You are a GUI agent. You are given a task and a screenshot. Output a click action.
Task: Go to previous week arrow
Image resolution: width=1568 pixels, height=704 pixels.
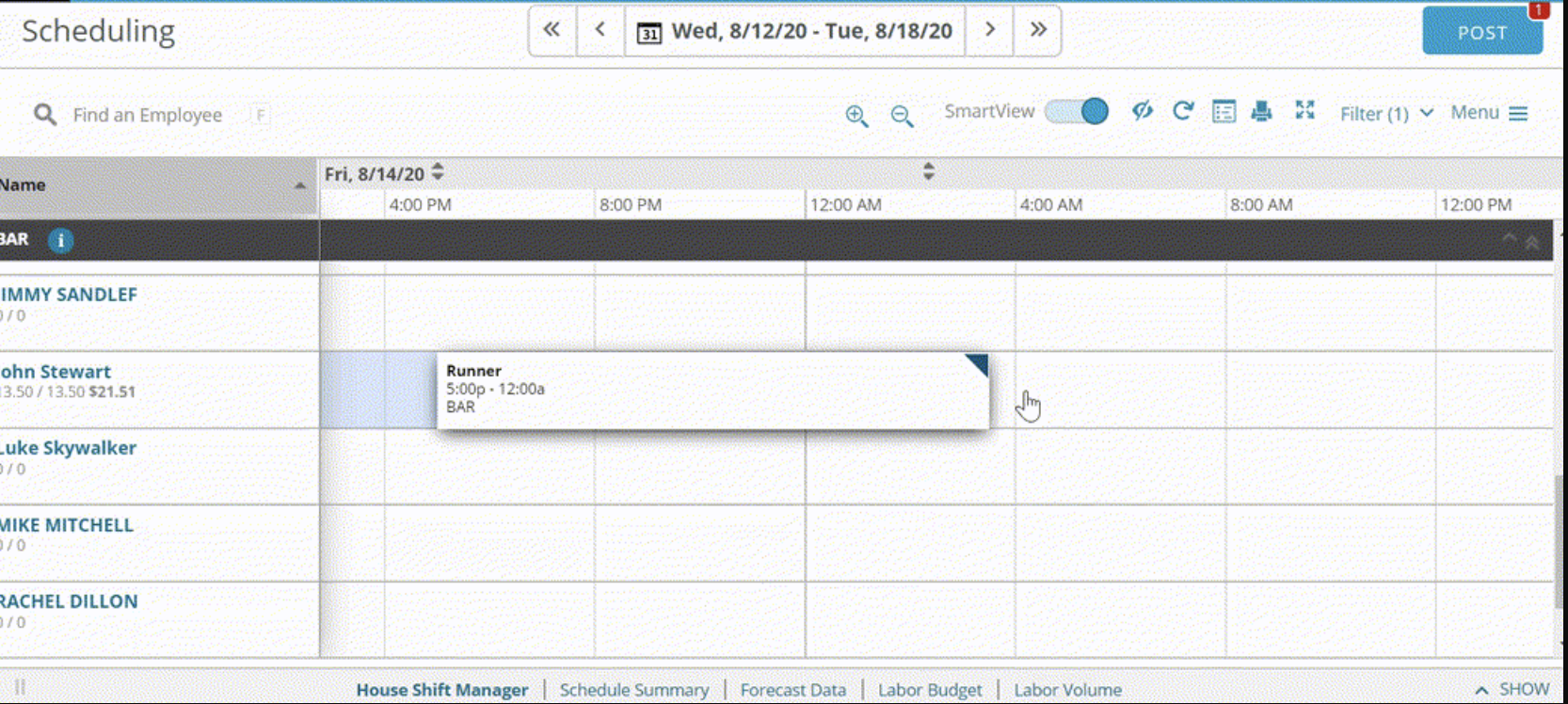coord(600,30)
